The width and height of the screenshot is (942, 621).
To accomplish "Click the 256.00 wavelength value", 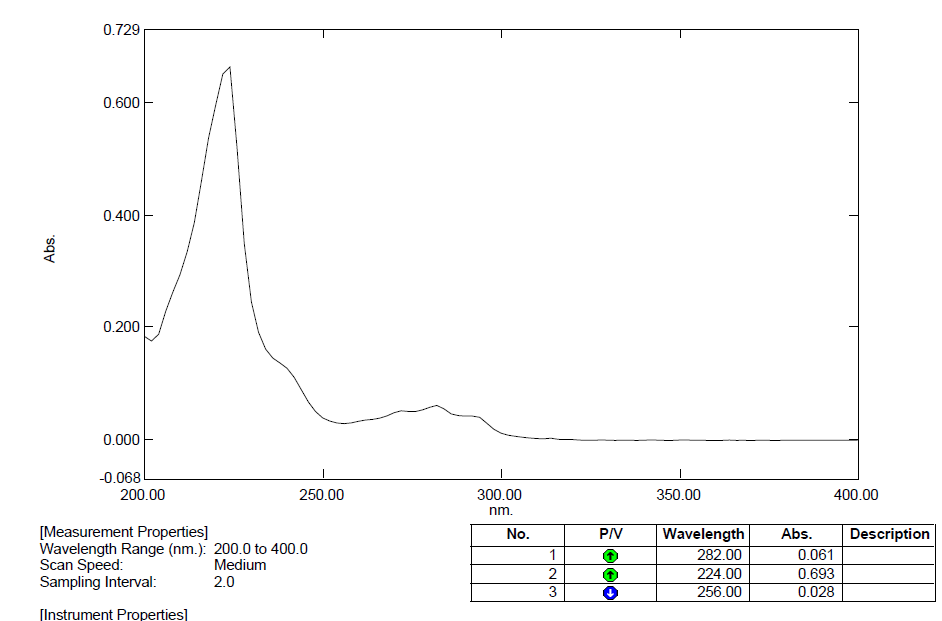I will pos(719,593).
